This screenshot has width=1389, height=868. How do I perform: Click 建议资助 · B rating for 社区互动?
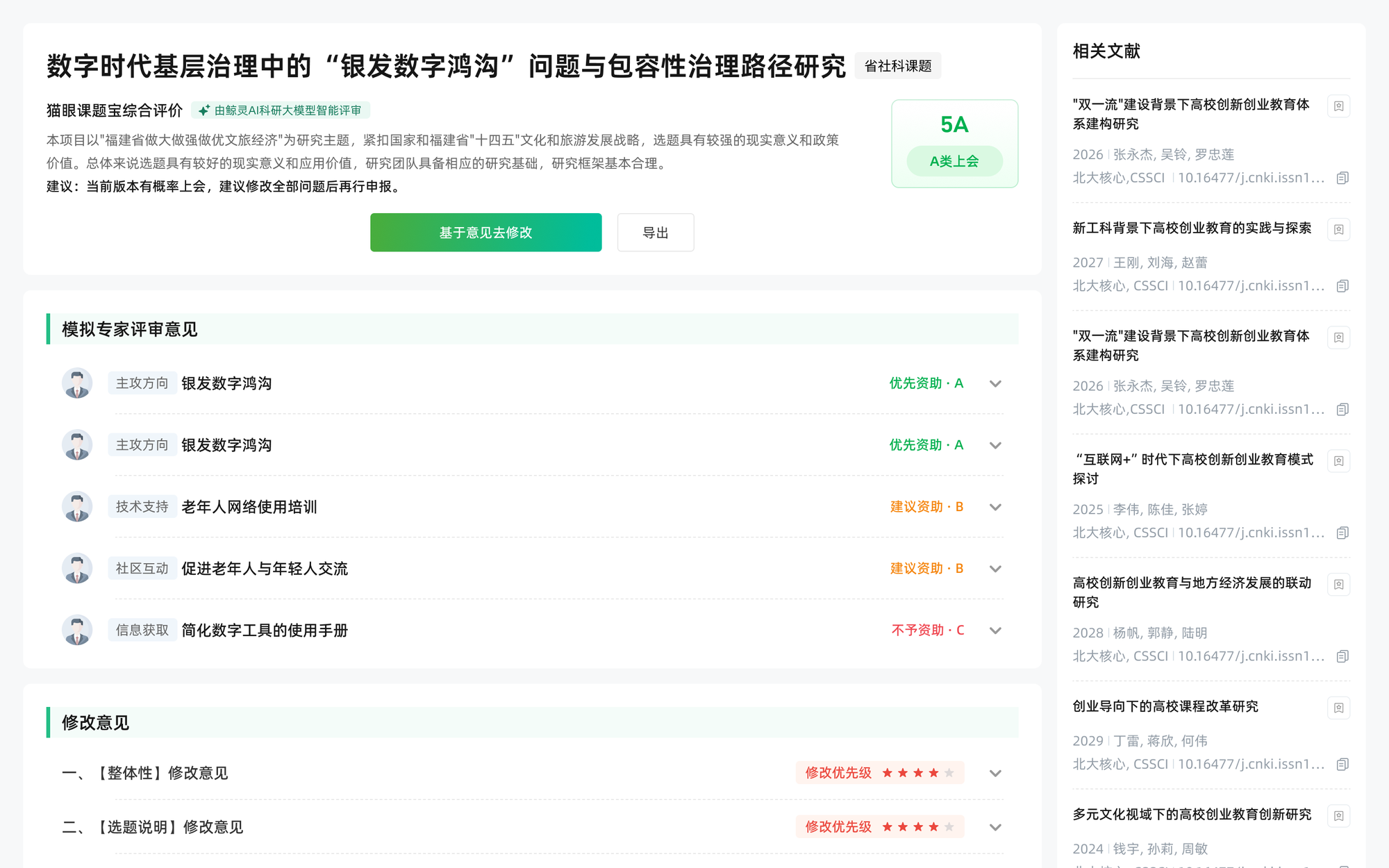[926, 569]
